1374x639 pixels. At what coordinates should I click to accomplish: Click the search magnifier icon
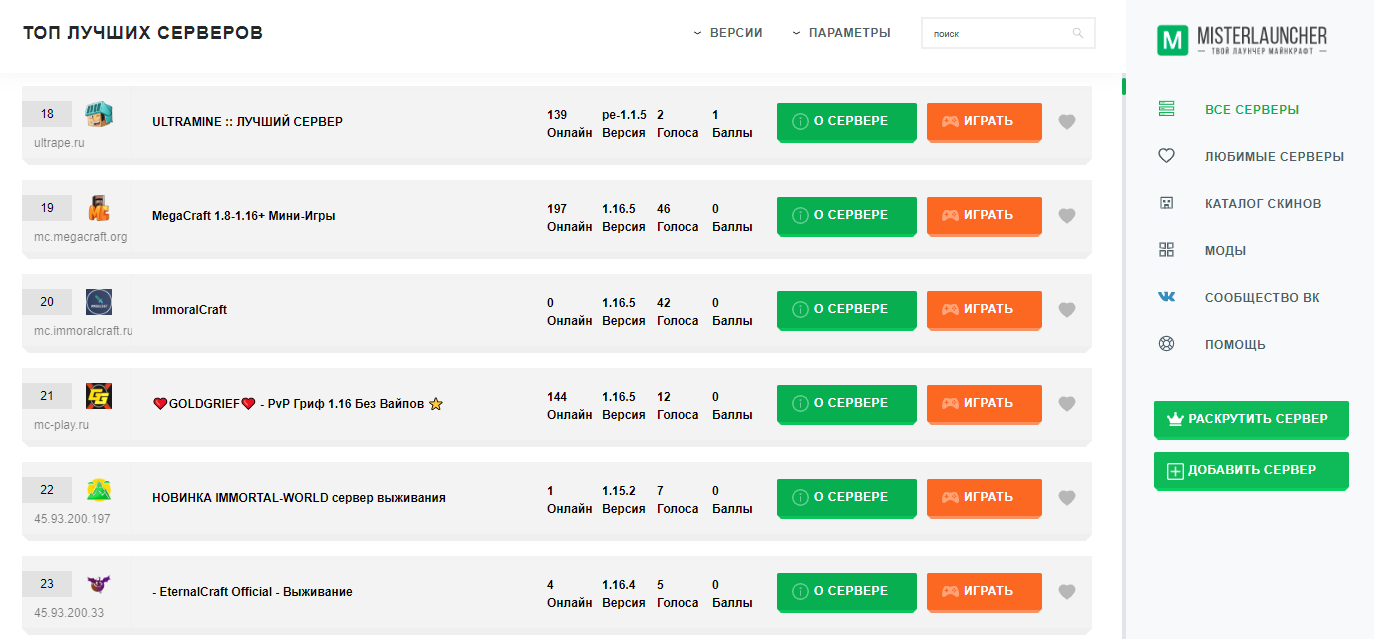[1078, 33]
